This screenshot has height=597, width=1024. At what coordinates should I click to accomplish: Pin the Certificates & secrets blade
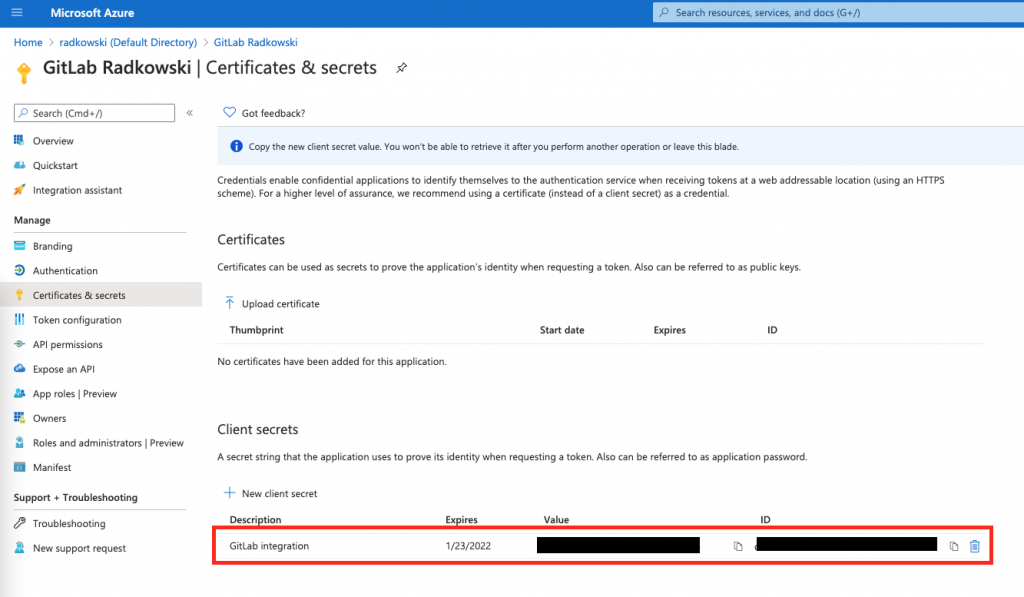coord(402,67)
